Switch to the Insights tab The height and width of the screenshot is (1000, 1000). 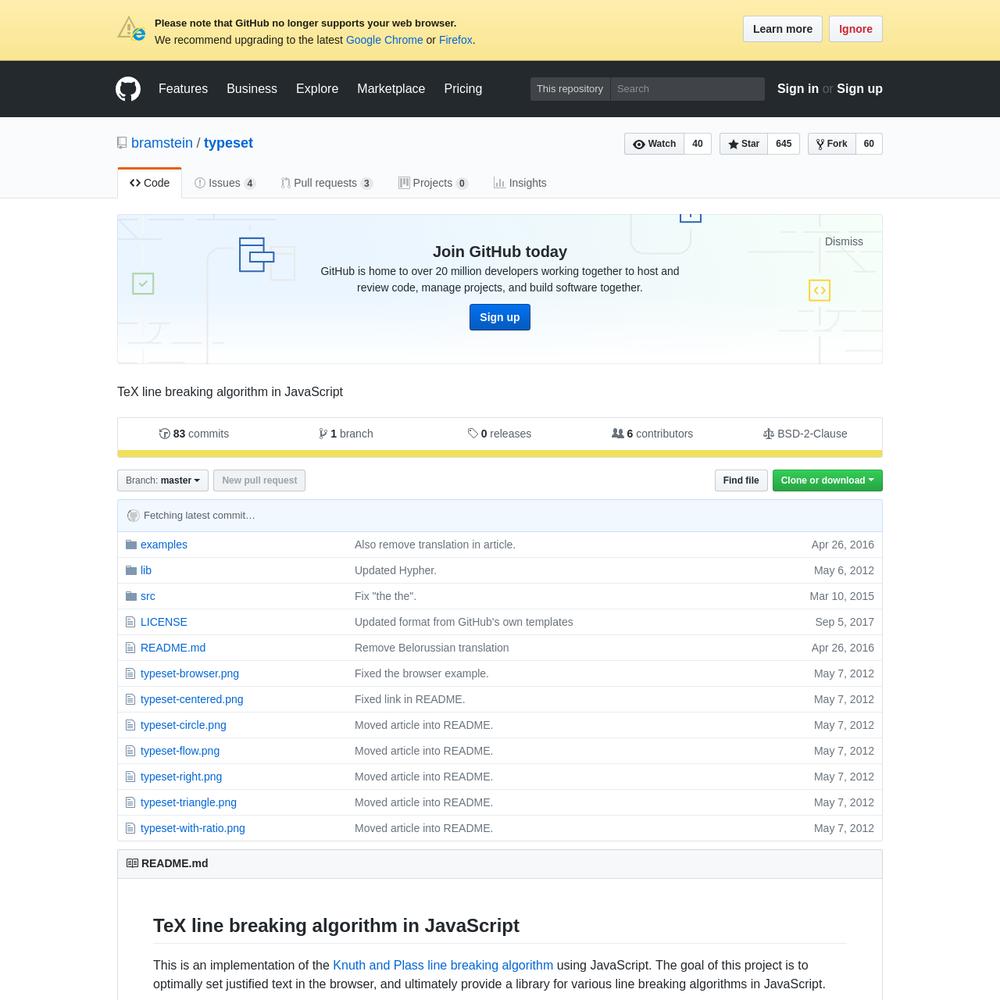point(520,183)
